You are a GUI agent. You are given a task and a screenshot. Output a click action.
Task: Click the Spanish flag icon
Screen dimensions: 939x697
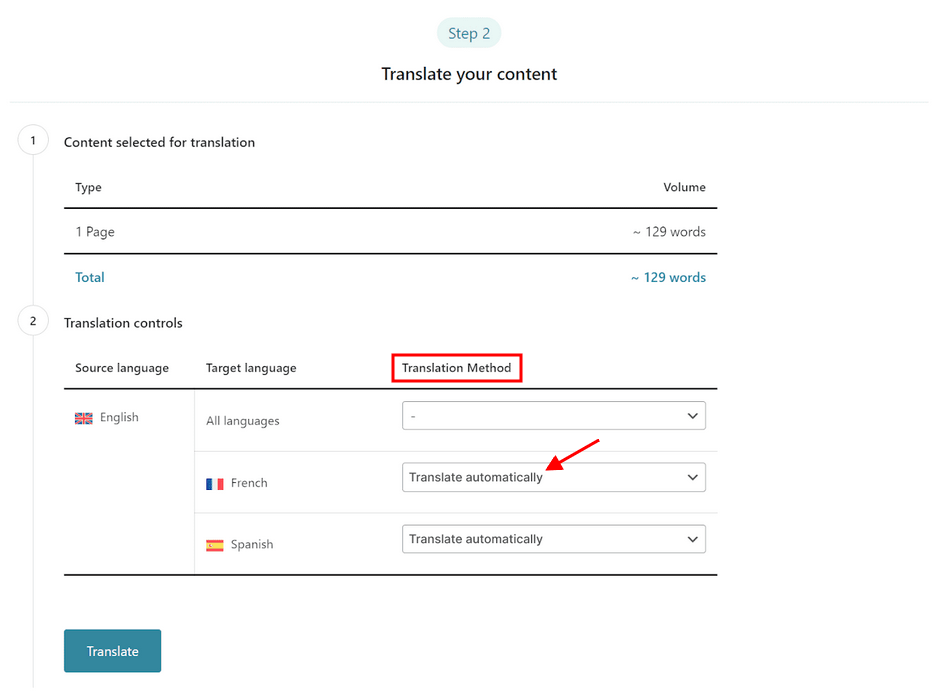tap(214, 545)
